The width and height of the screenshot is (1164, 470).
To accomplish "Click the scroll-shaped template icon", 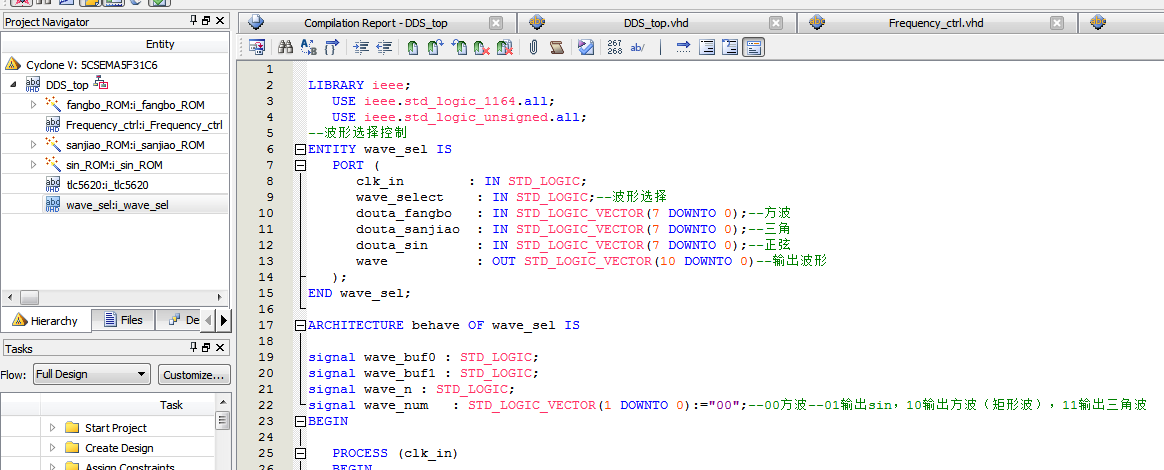I will (557, 47).
